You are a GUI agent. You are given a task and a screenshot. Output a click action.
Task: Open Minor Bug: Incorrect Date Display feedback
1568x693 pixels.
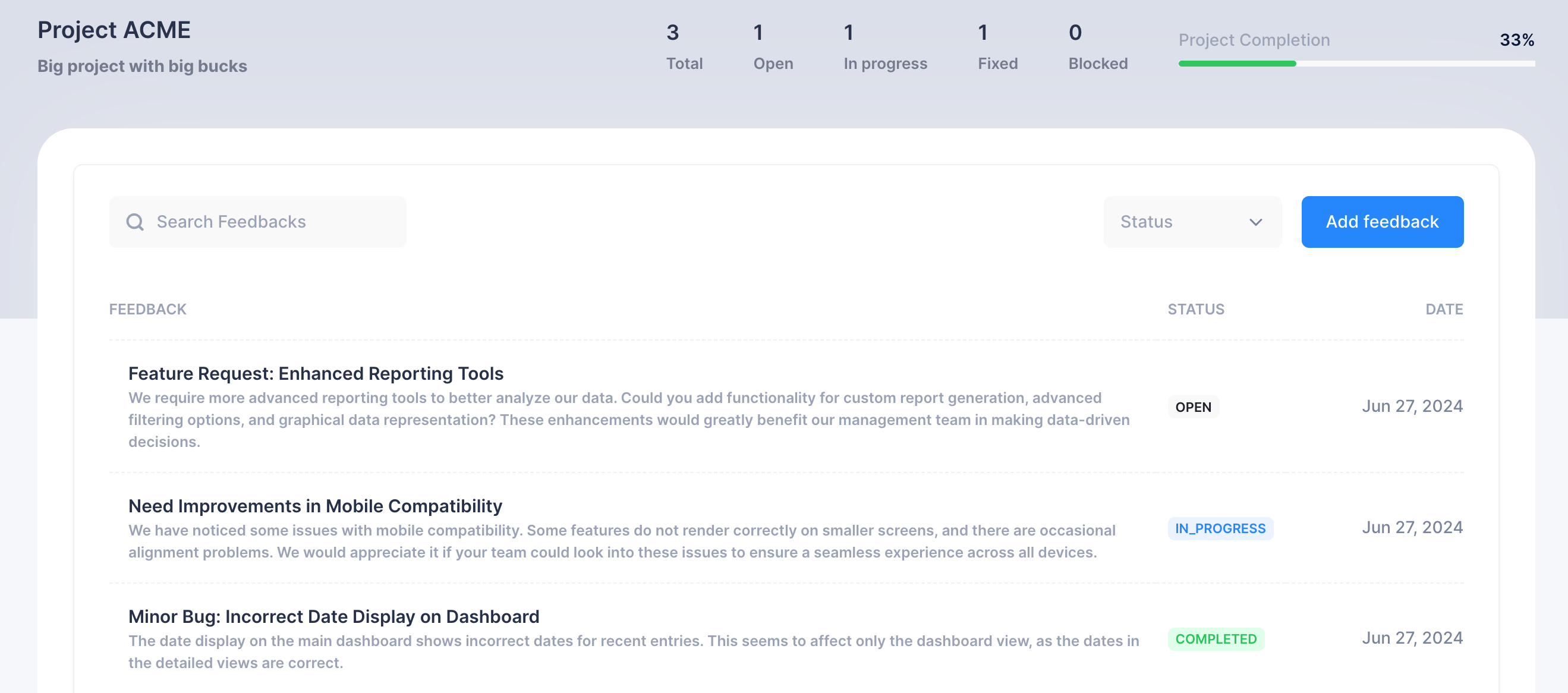pos(333,616)
